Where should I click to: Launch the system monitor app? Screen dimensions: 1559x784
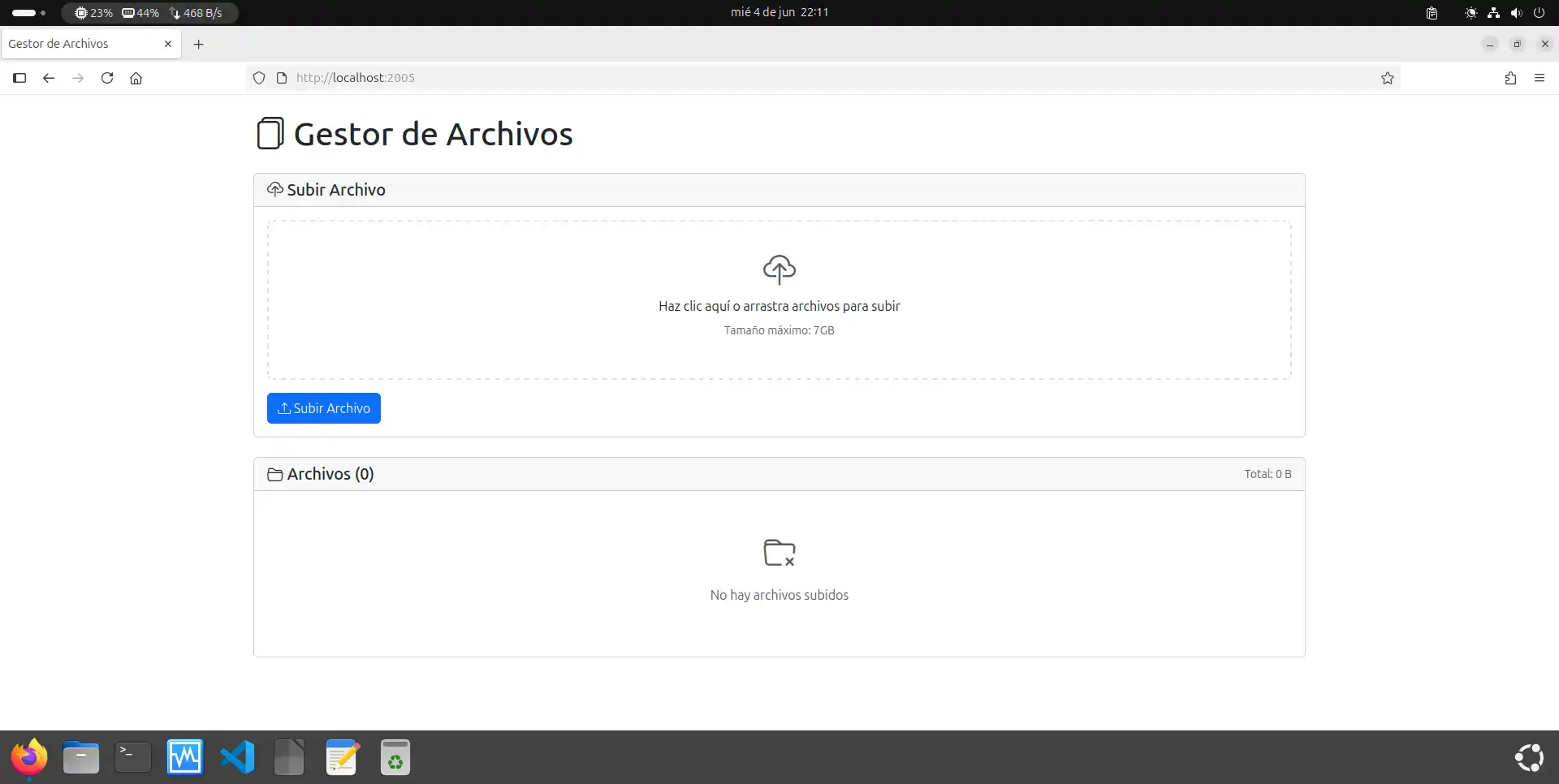[184, 756]
